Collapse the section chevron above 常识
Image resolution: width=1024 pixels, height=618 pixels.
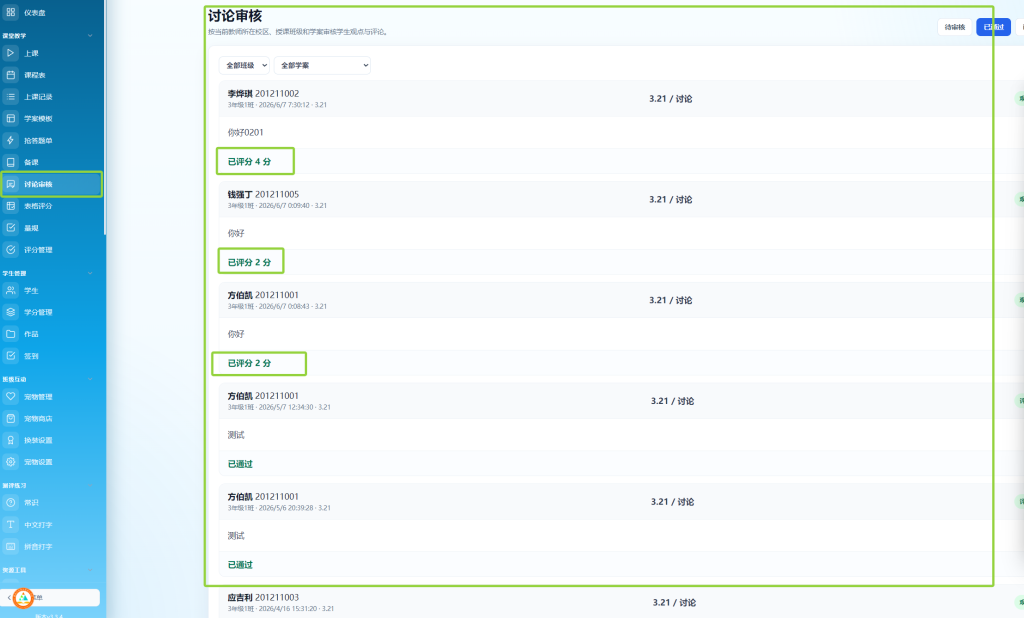point(90,485)
